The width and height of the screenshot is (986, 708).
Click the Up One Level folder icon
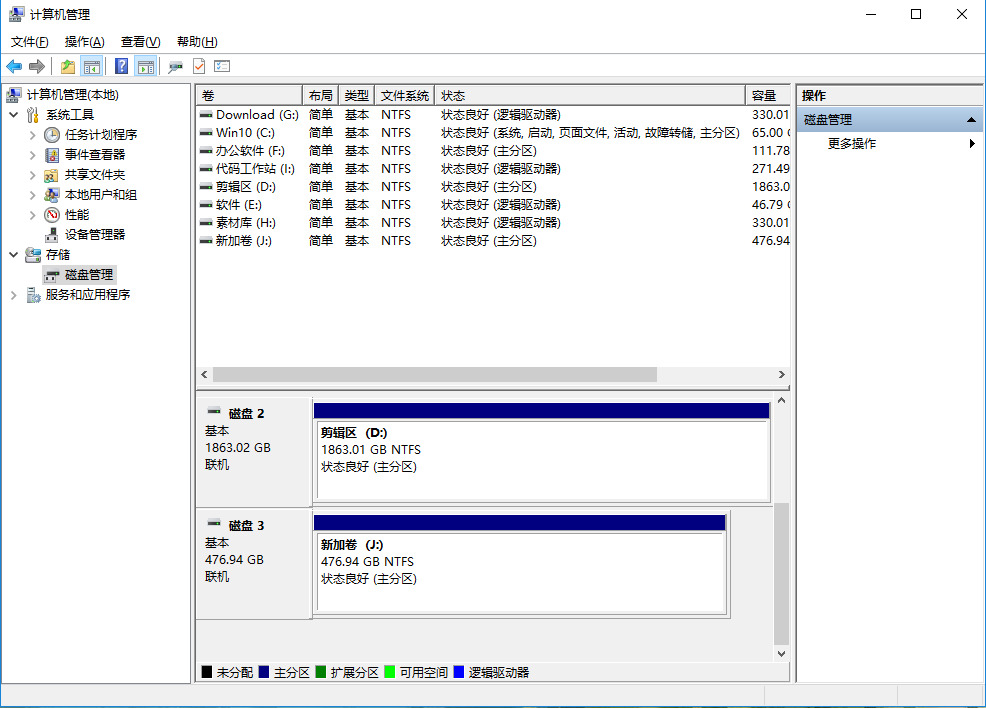coord(67,67)
